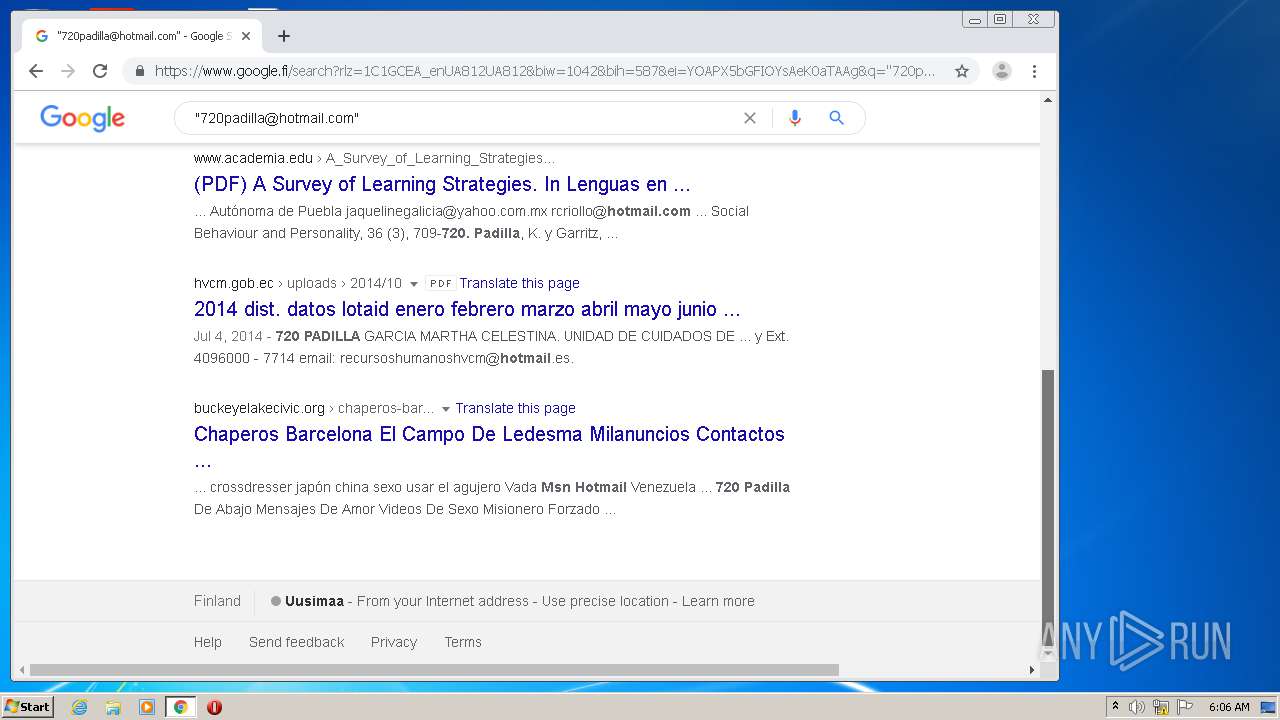Switch to Chrome in the taskbar
Viewport: 1280px width, 720px height.
(x=180, y=707)
